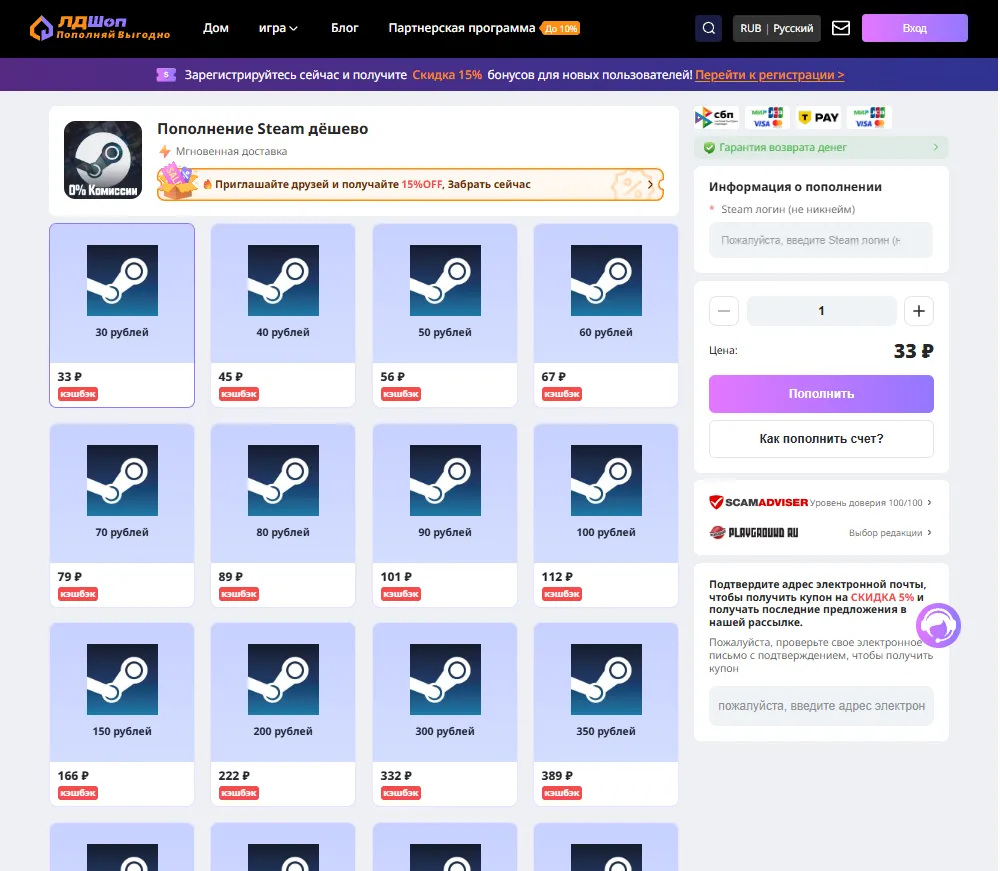The image size is (1000, 871).
Task: Open the search magnifier icon
Action: point(709,28)
